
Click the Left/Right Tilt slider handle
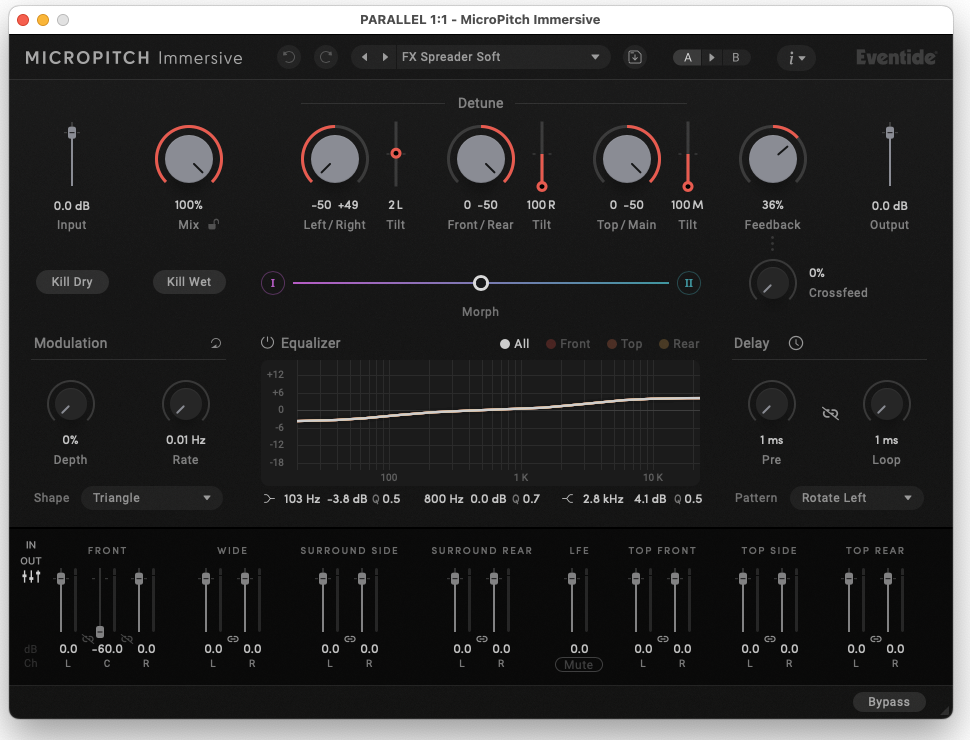[396, 153]
